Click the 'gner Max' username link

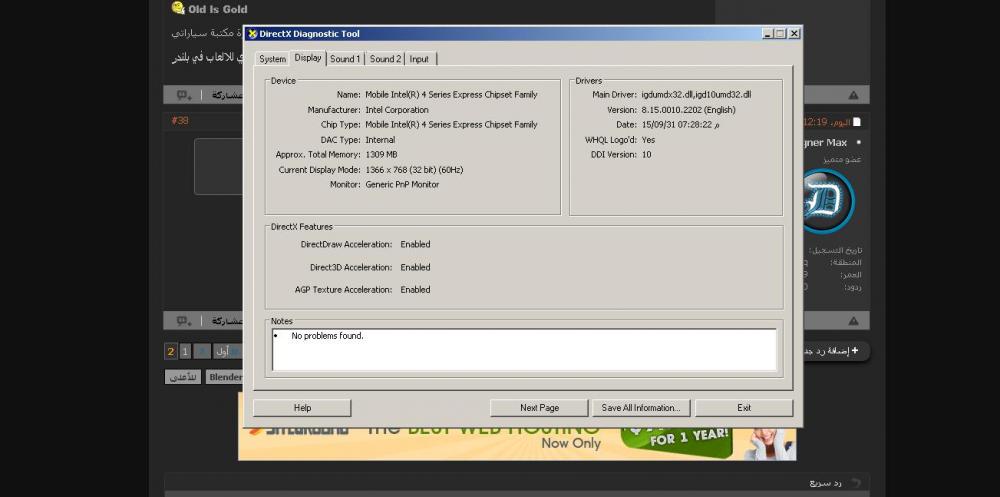(x=825, y=142)
